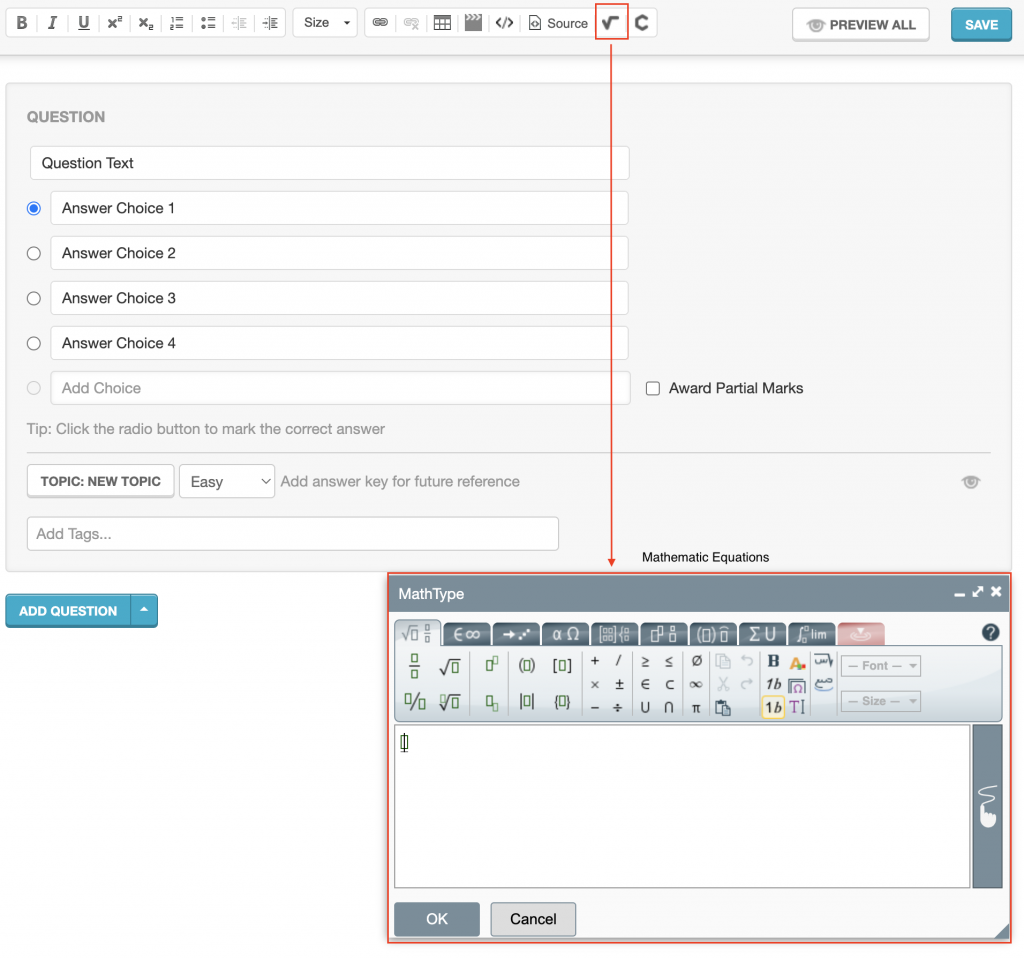The width and height of the screenshot is (1024, 958).
Task: Click the insert link icon
Action: coord(380,23)
